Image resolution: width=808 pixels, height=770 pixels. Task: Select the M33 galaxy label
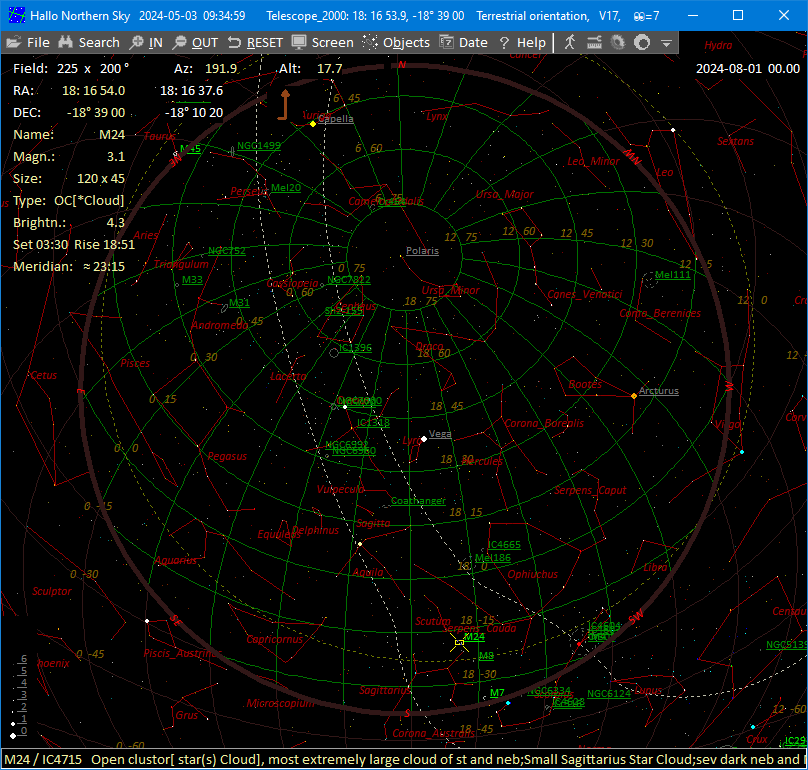click(x=192, y=280)
